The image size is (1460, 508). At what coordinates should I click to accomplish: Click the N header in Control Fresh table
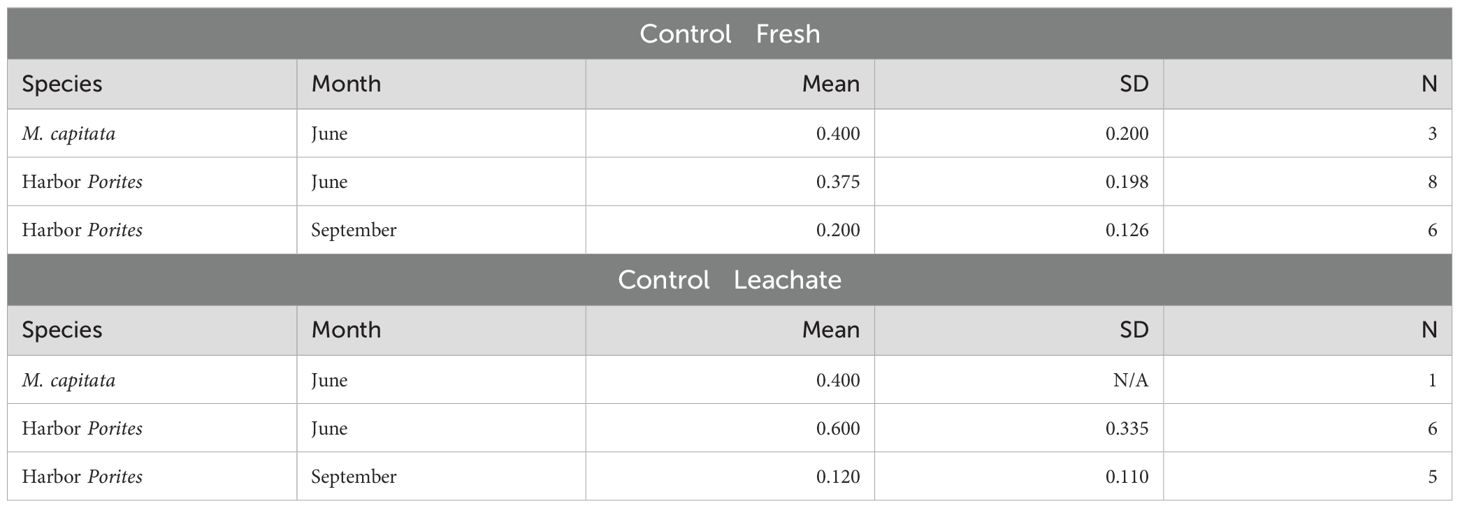click(x=1308, y=84)
